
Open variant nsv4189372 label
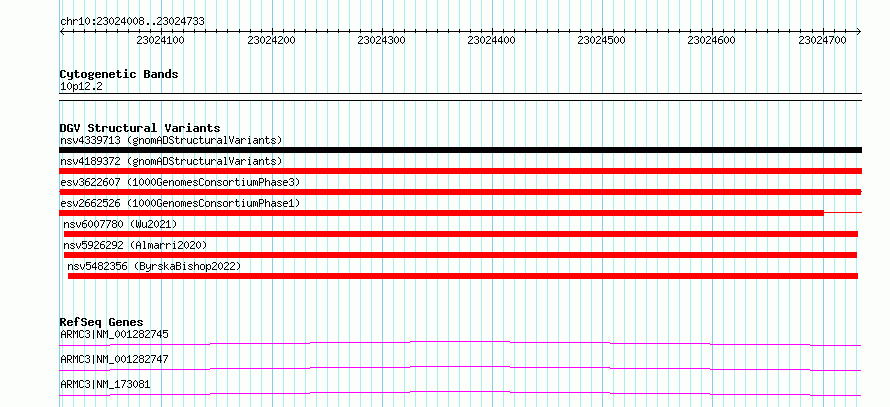click(x=171, y=161)
